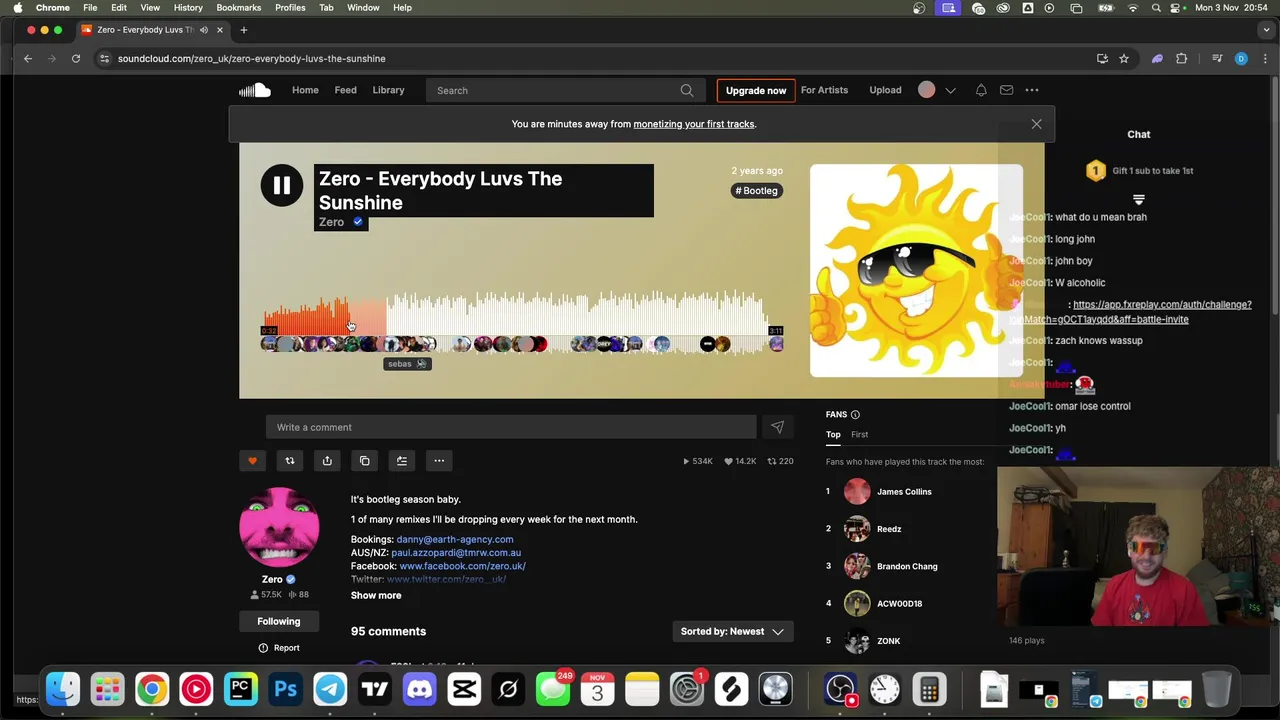
Task: Expand the description with Show more
Action: point(376,596)
